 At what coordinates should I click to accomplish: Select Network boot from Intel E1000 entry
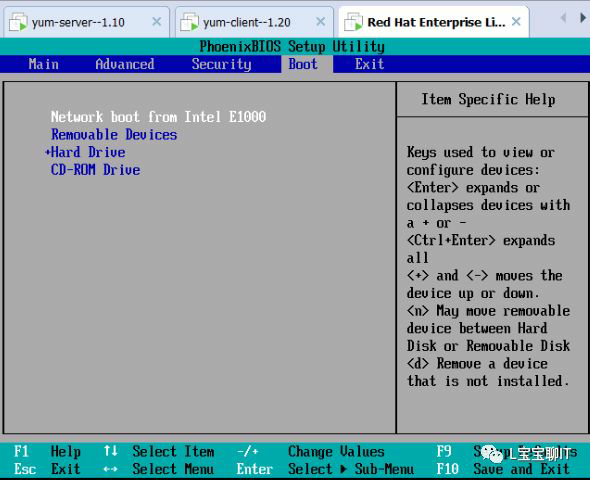158,117
